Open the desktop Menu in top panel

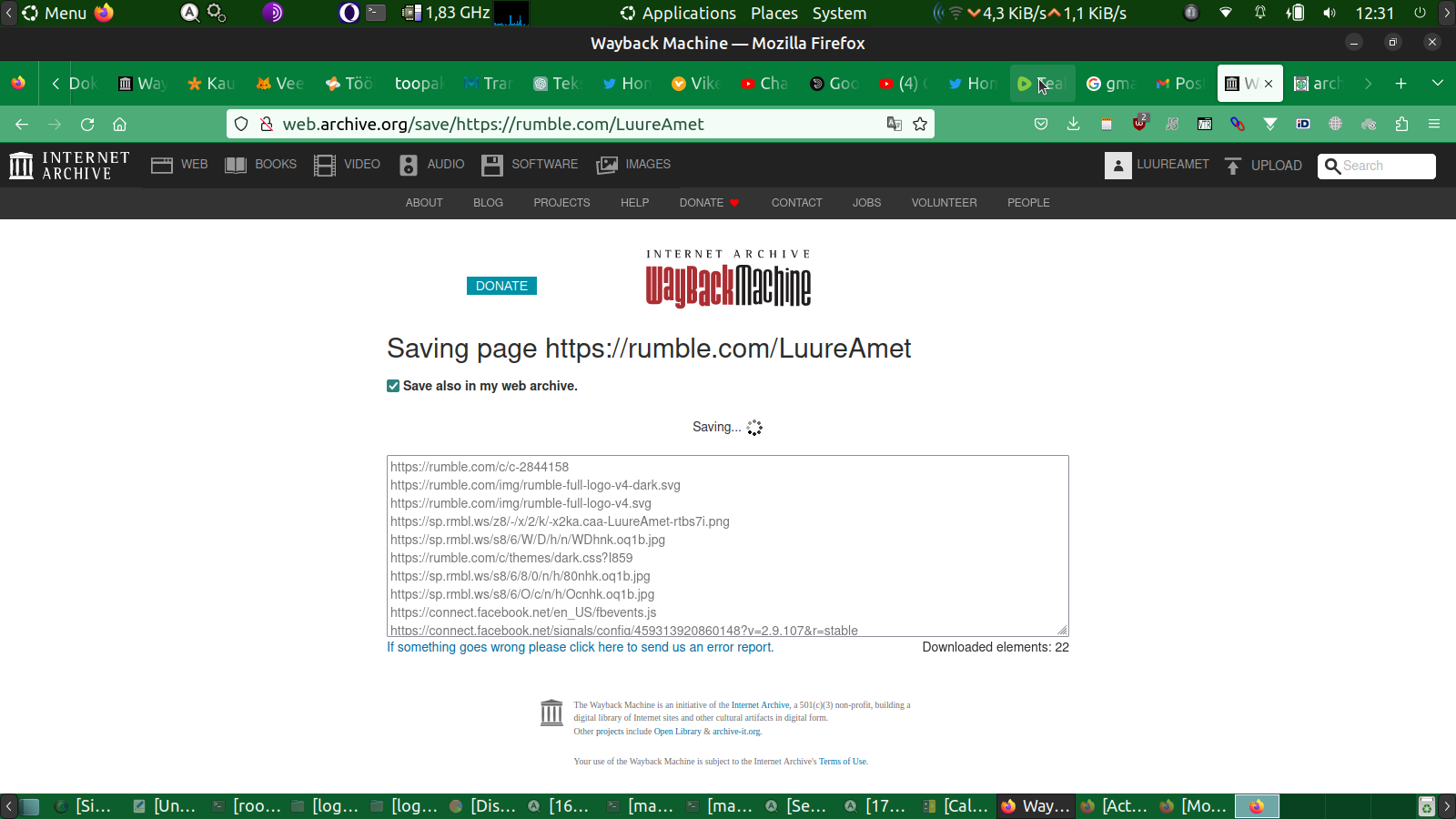(55, 13)
